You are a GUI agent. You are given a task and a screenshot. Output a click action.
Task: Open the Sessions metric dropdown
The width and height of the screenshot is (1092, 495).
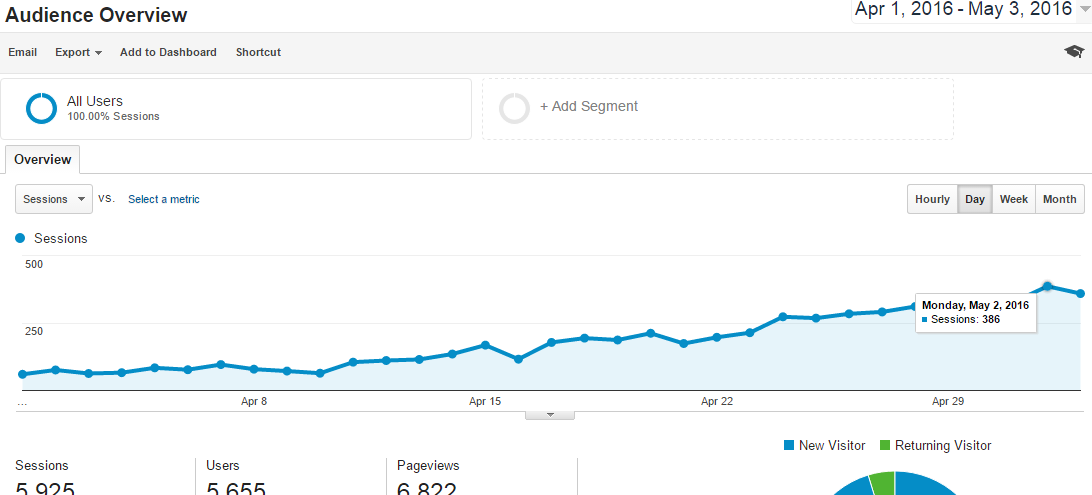54,199
